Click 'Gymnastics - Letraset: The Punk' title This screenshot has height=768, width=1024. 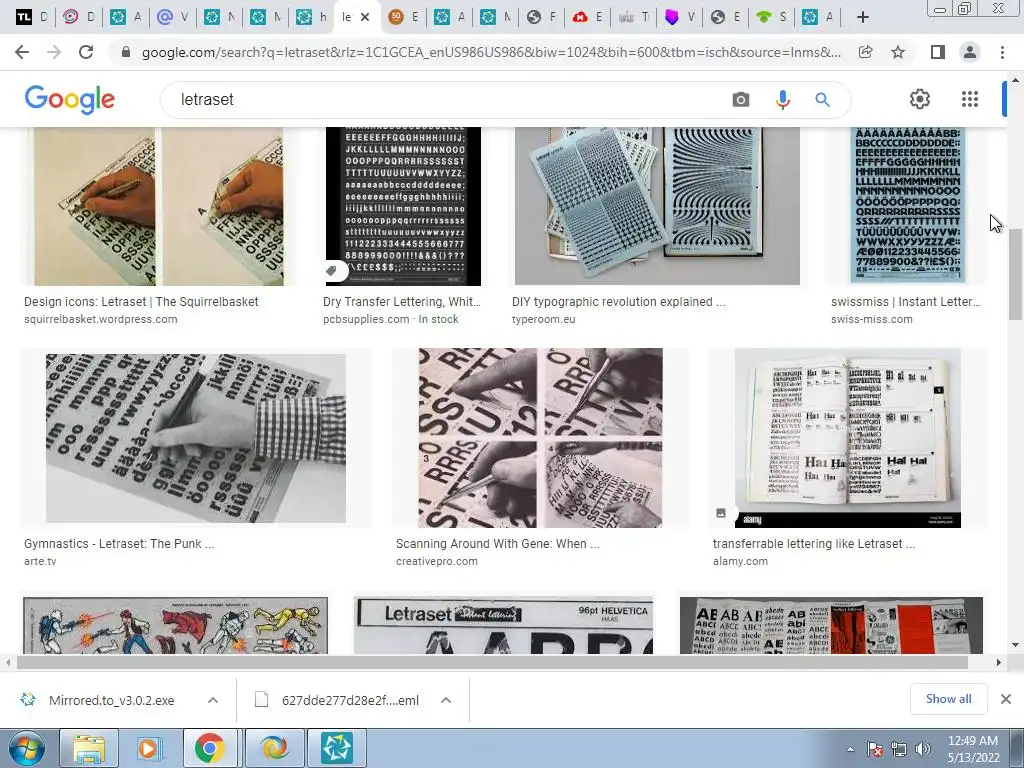[119, 543]
